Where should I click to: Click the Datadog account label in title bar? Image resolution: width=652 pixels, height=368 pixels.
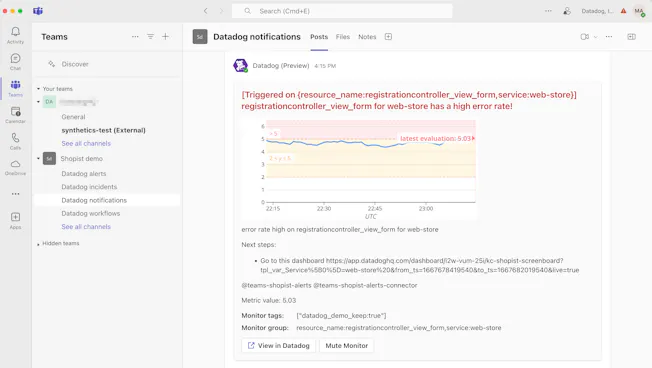click(x=598, y=11)
